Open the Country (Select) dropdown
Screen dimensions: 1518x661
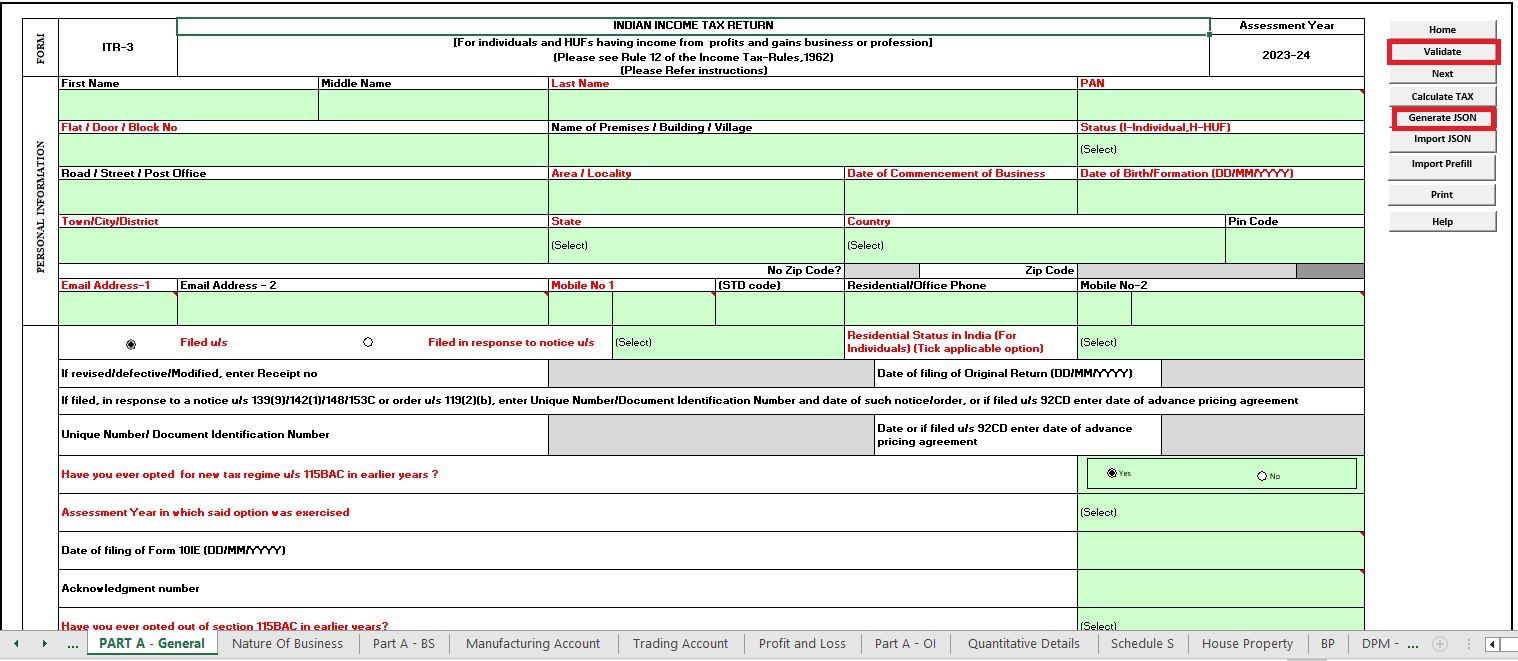pos(1035,245)
